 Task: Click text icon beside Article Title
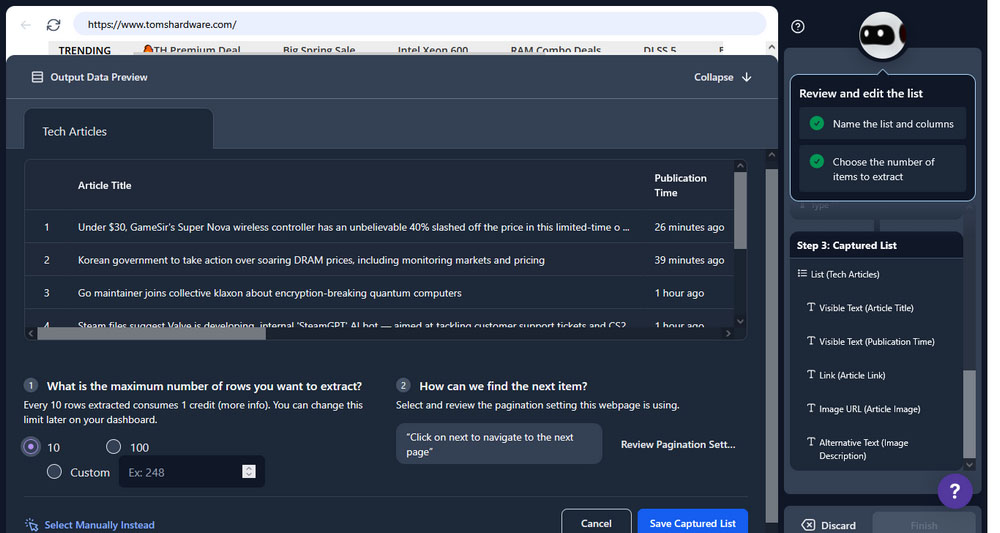coord(811,307)
